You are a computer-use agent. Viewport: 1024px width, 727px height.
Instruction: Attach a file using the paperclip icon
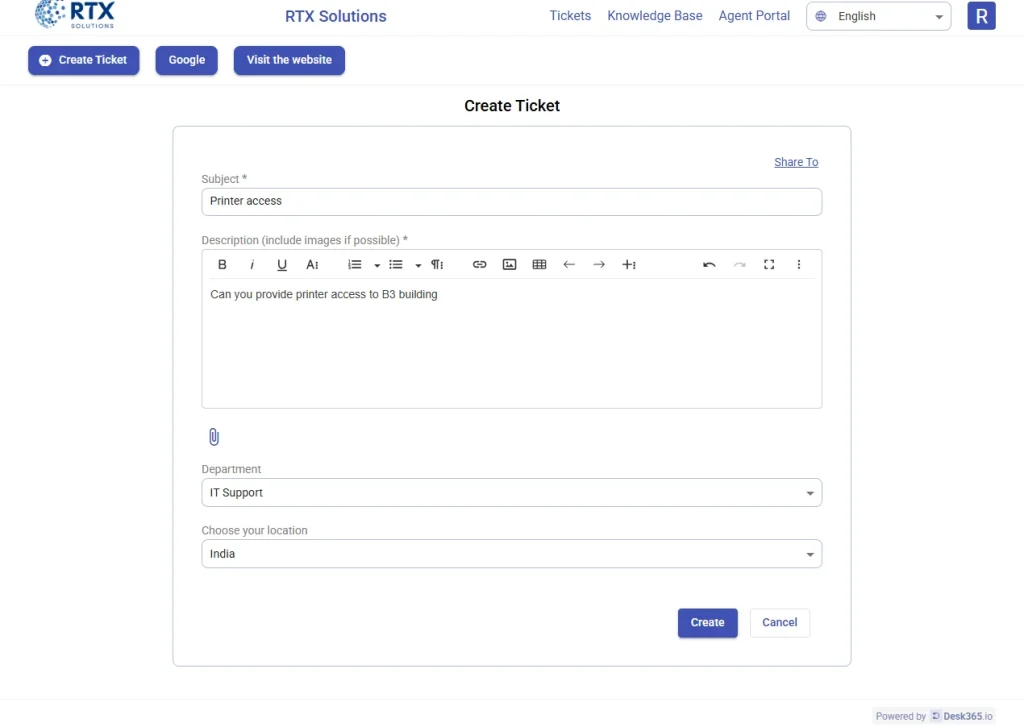coord(213,436)
